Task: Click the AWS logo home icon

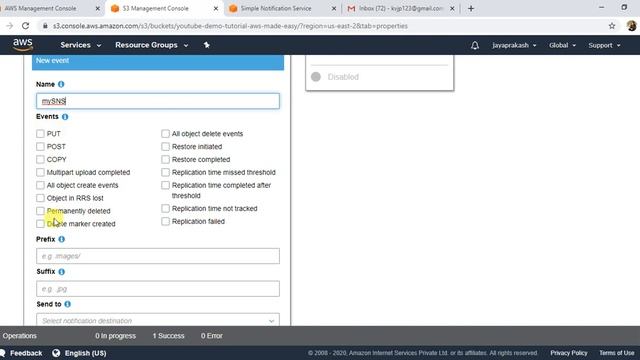Action: click(x=23, y=45)
